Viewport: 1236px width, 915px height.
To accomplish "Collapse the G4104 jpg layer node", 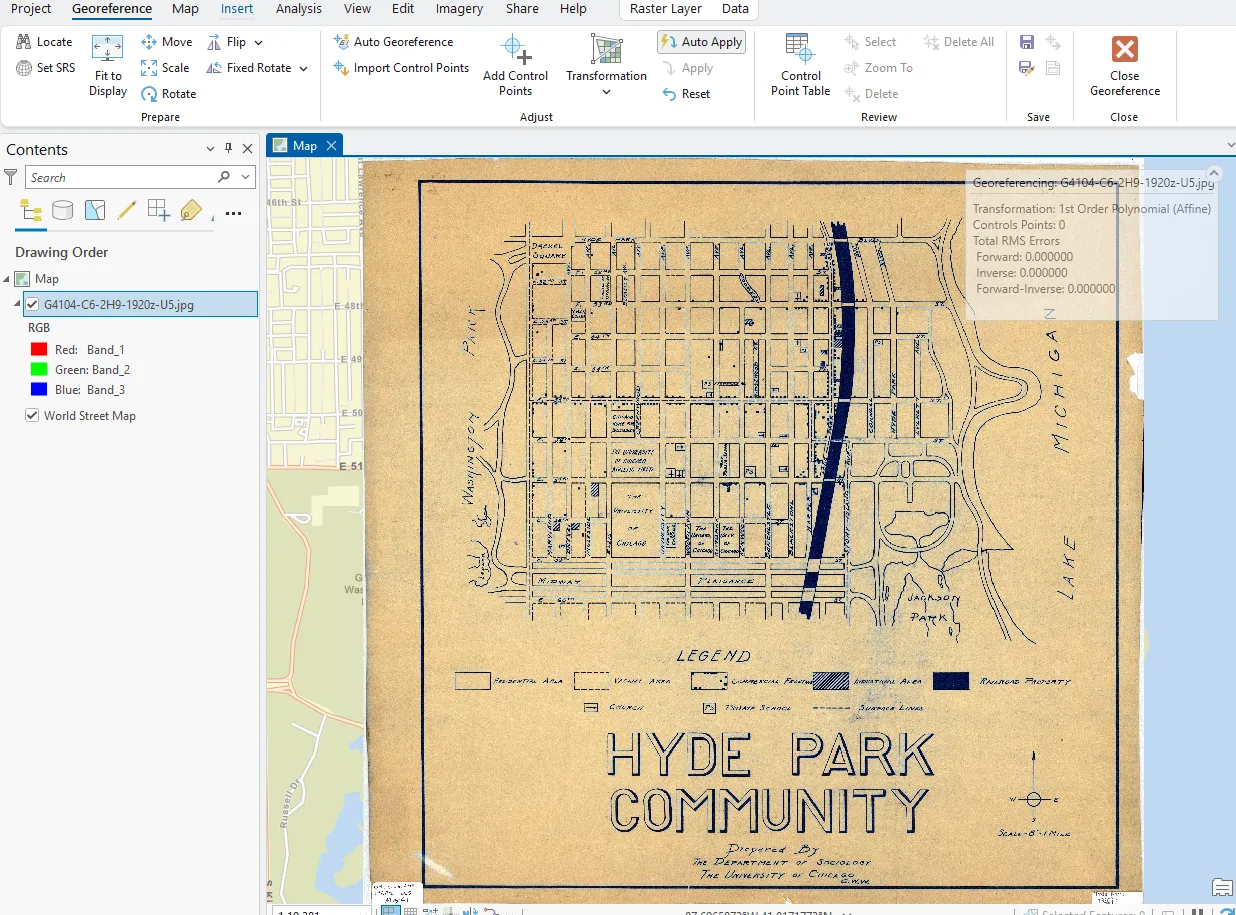I will point(17,304).
